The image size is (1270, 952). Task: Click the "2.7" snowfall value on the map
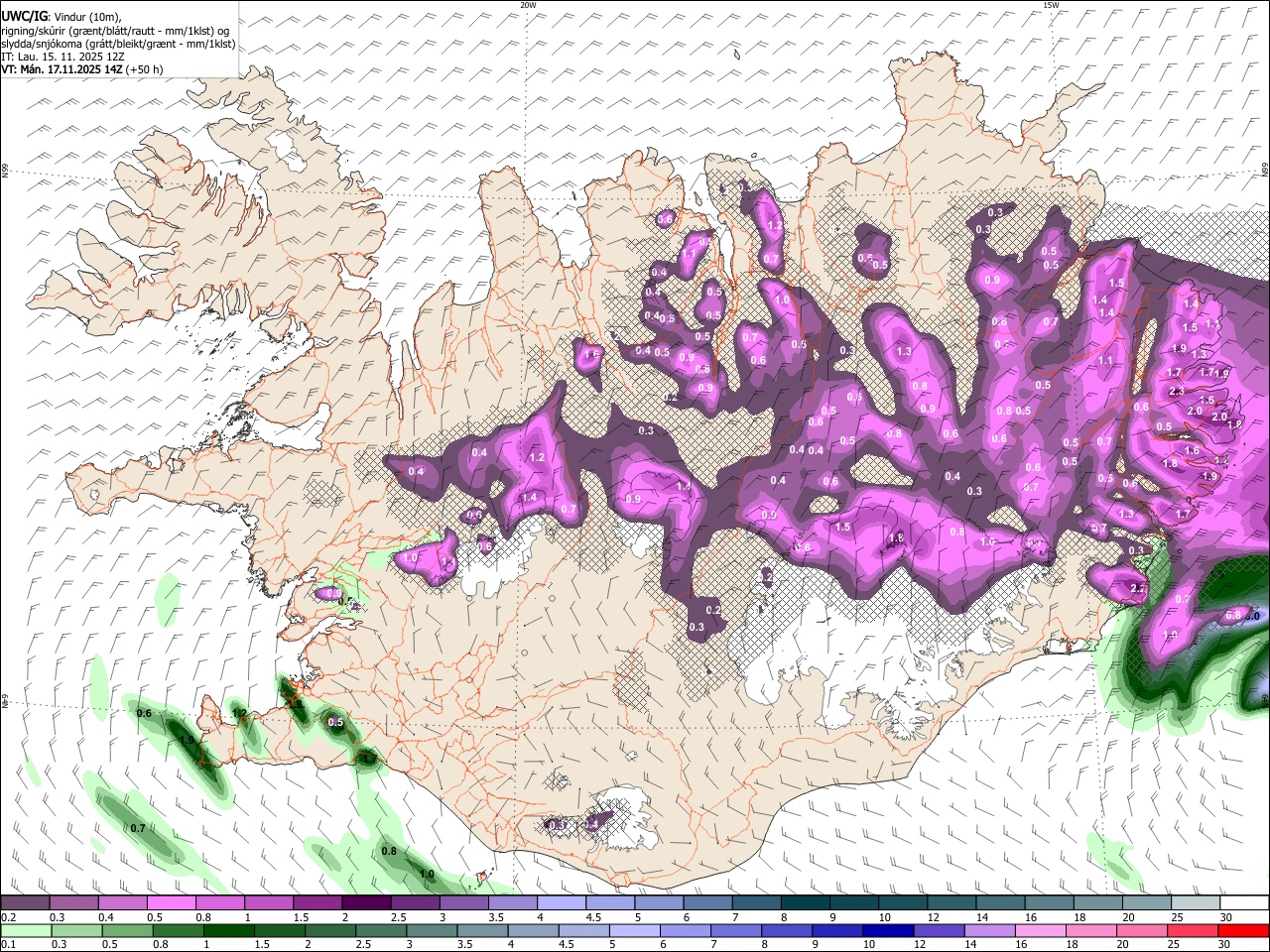(x=1138, y=589)
